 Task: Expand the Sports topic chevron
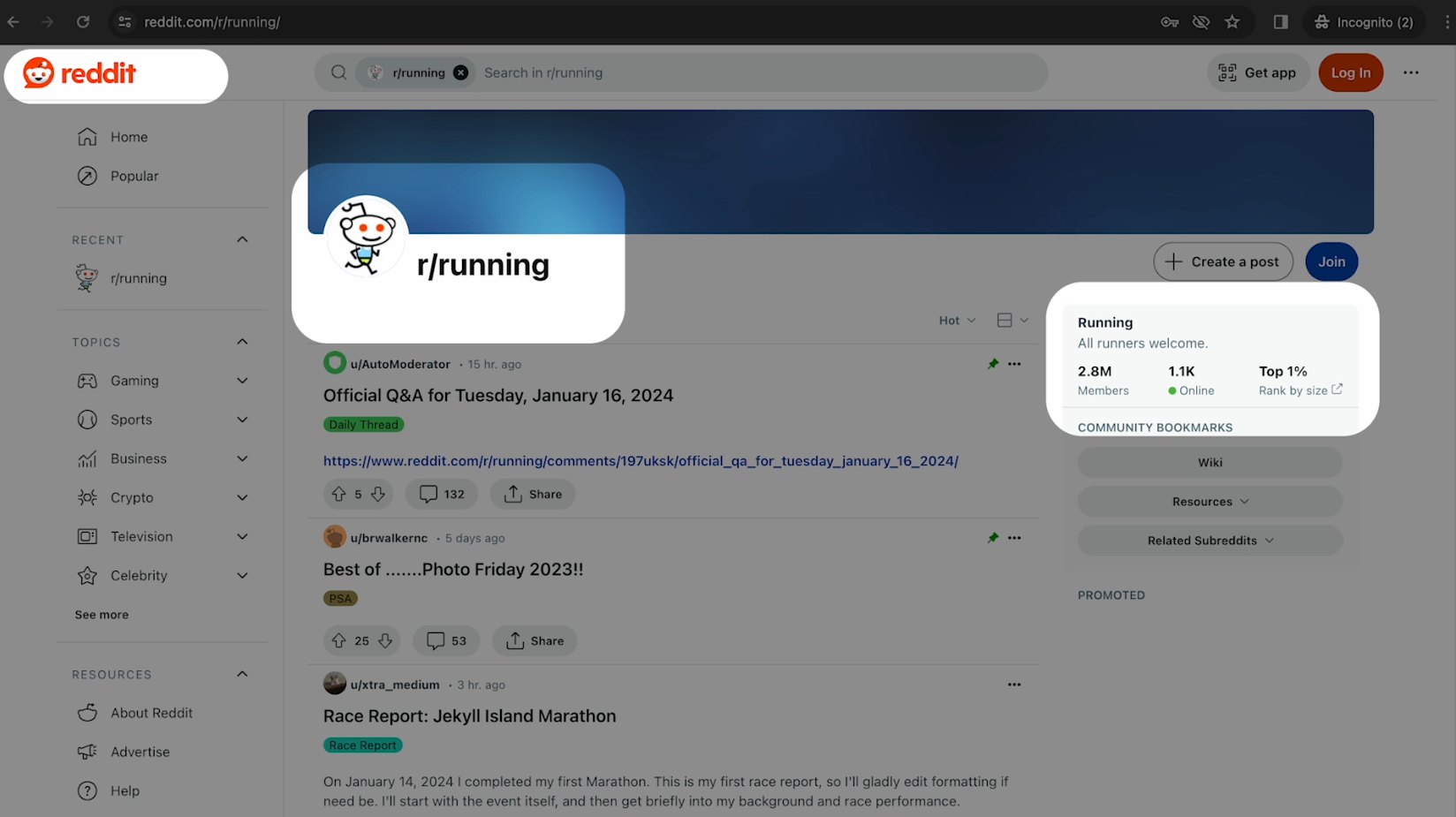point(242,420)
